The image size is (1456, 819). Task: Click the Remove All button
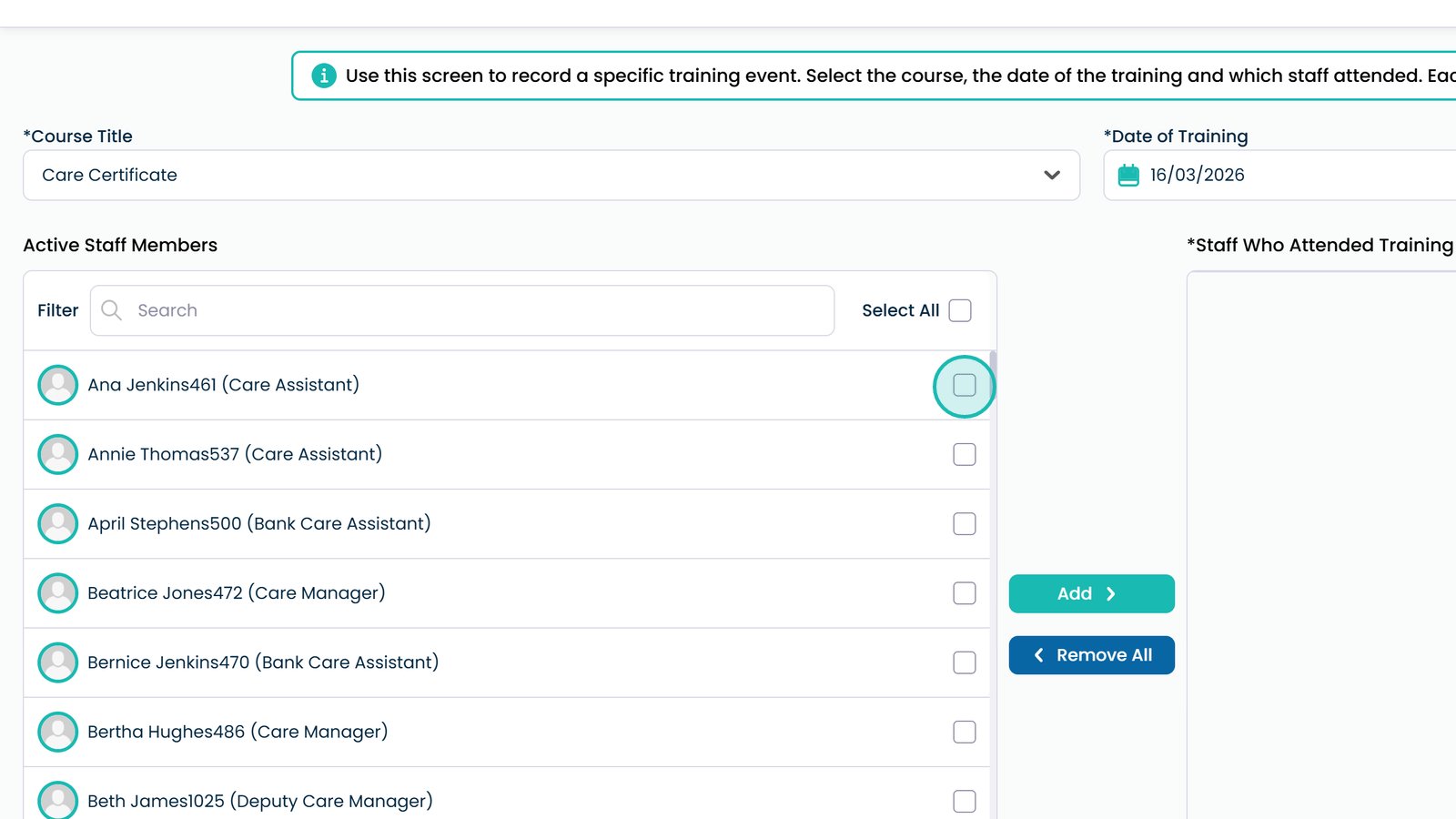click(1091, 655)
